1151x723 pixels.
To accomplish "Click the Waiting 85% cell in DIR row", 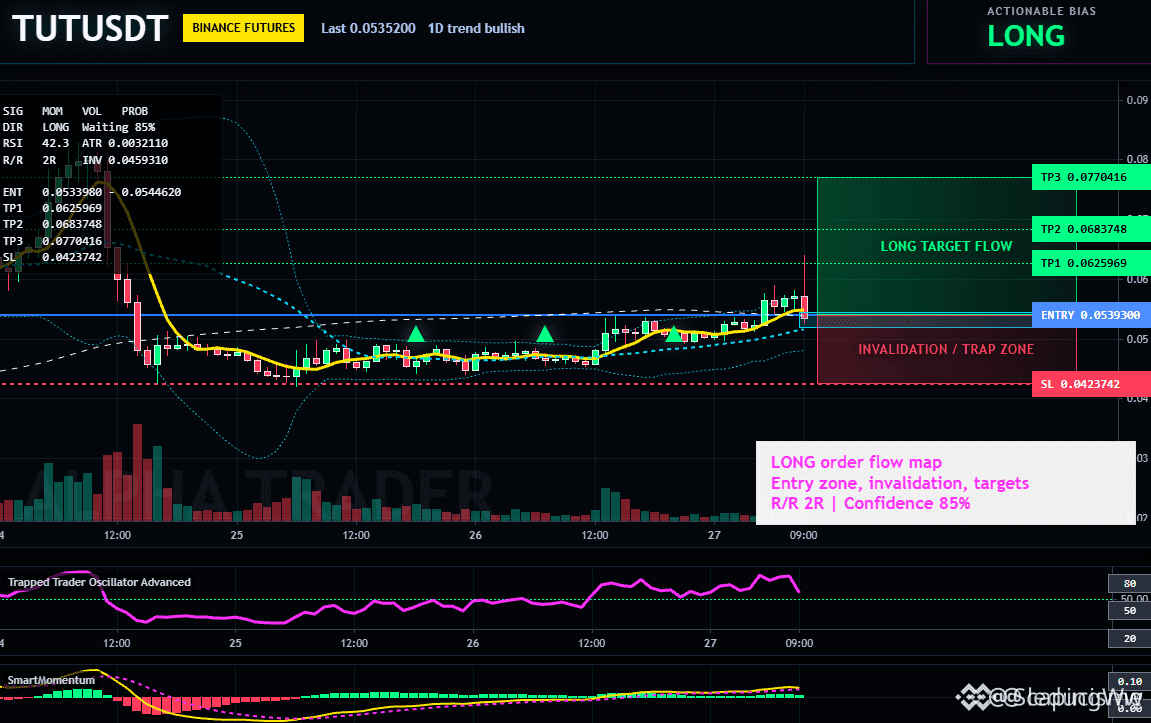I will coord(118,127).
